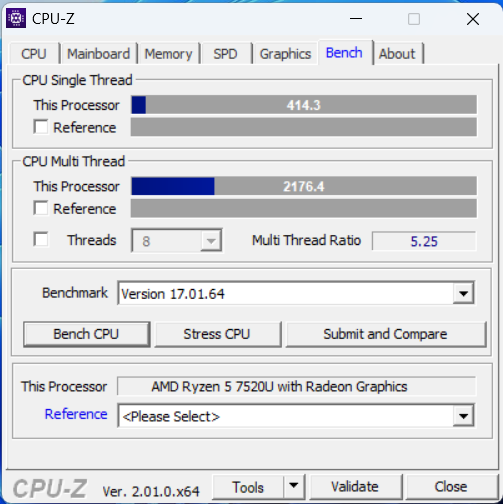Enable the Single Thread Reference checkbox

(41, 127)
